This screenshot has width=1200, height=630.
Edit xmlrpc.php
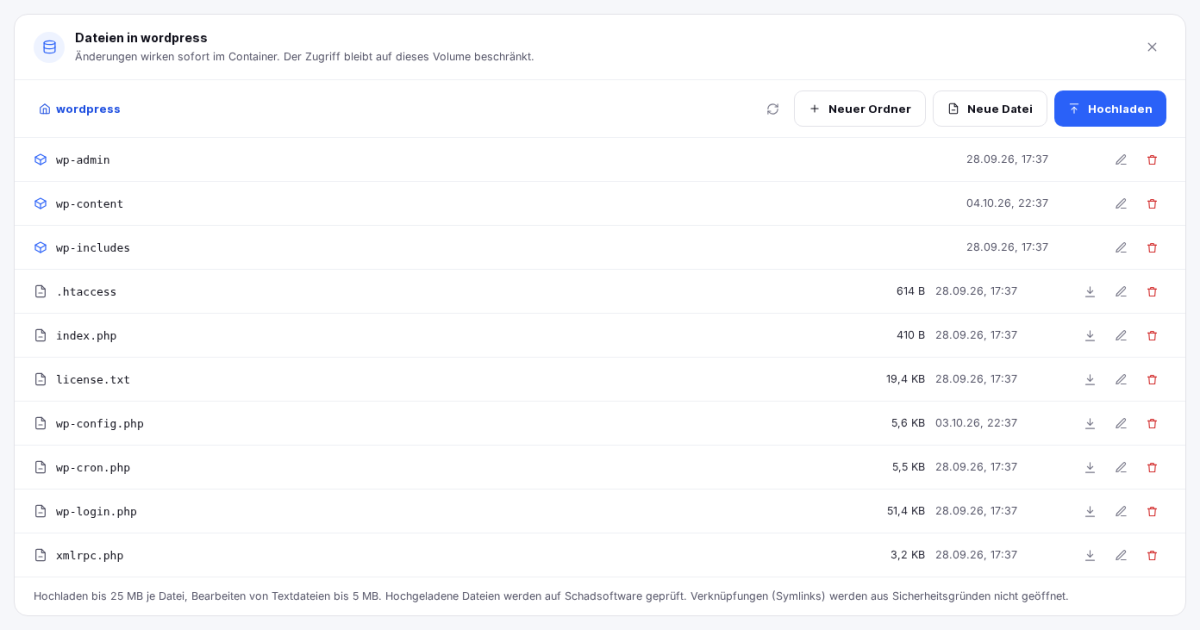(1121, 556)
